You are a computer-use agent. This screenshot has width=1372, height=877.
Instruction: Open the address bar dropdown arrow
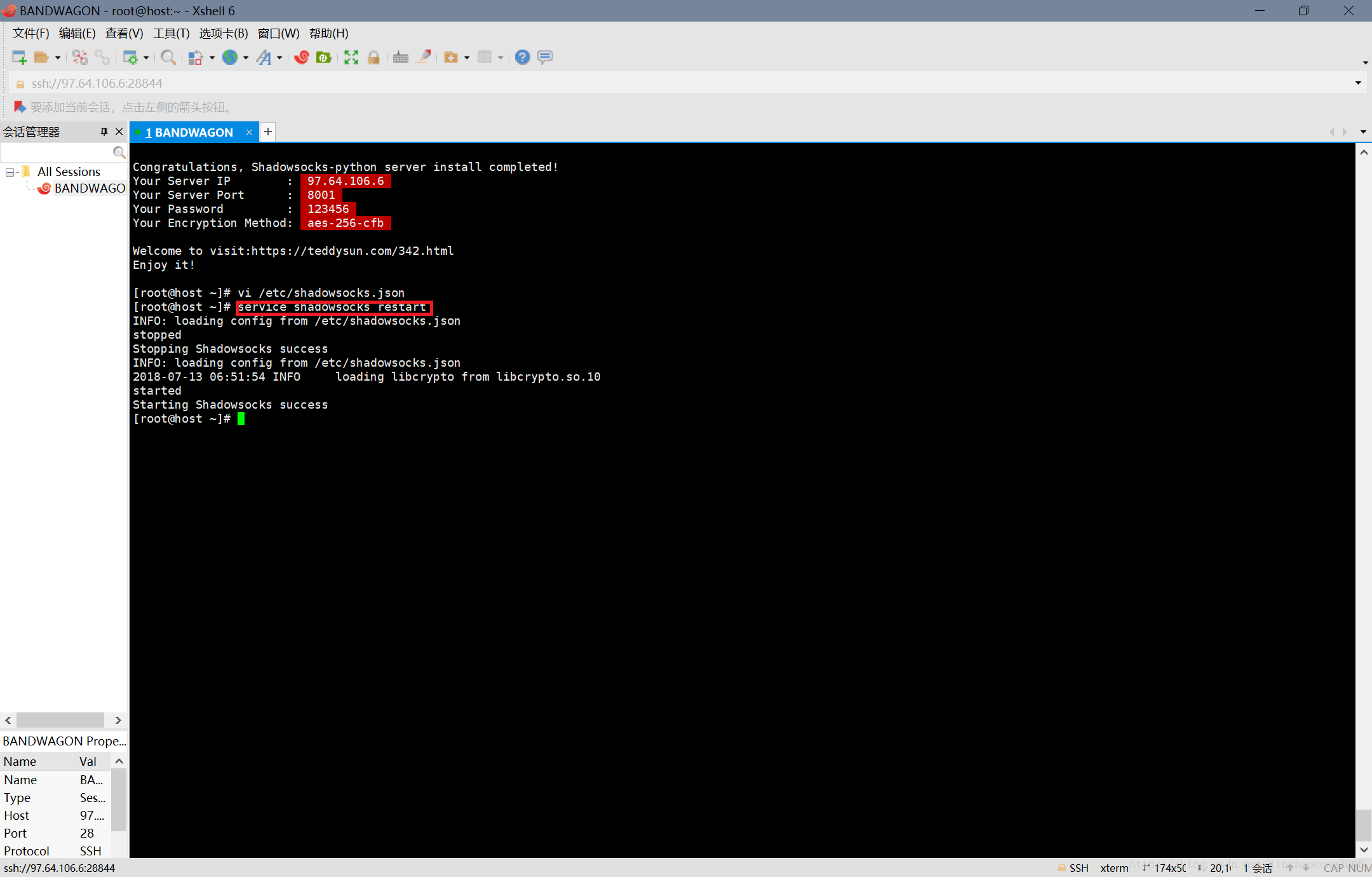click(1358, 83)
